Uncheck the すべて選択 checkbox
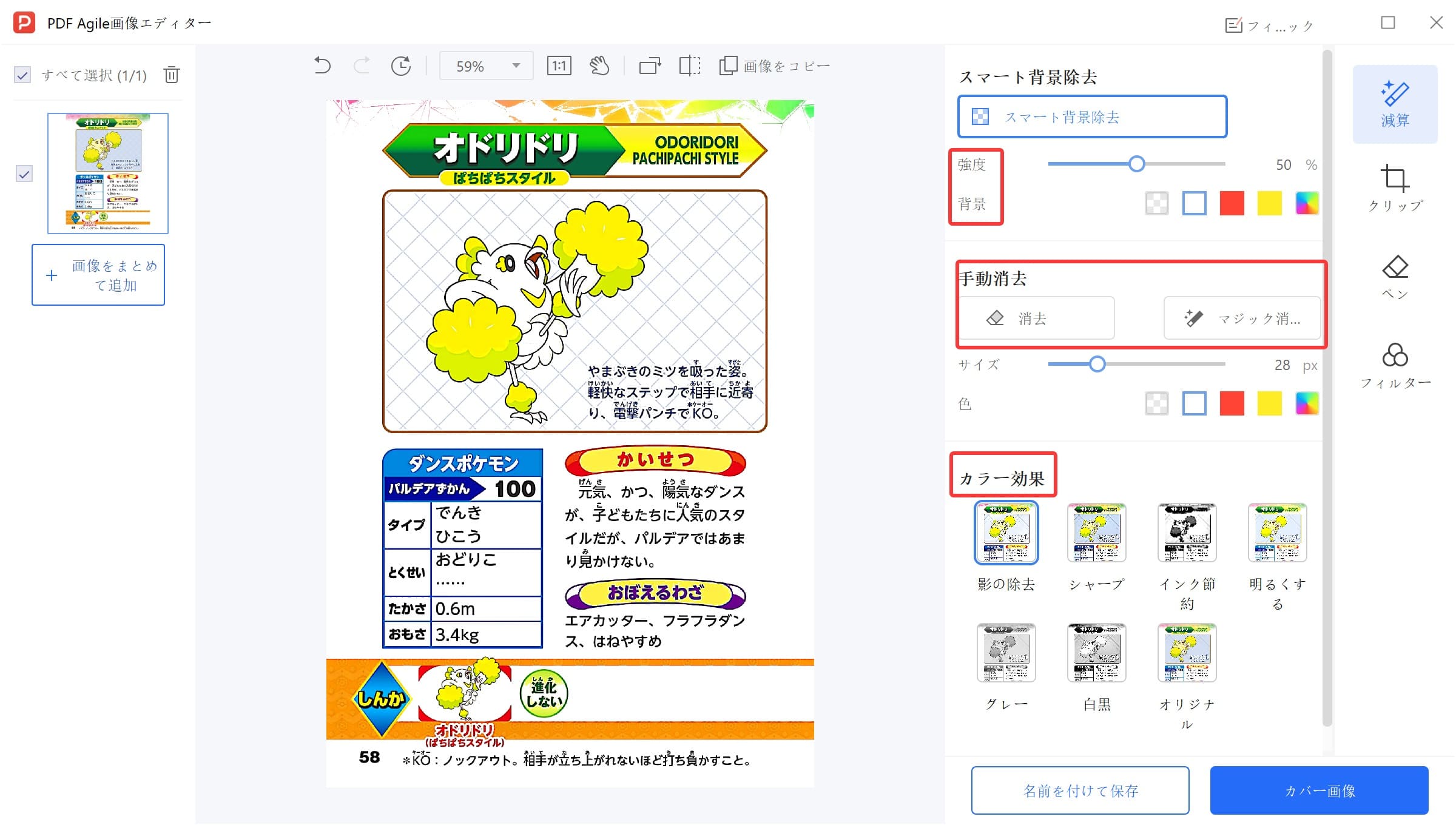 [x=22, y=74]
